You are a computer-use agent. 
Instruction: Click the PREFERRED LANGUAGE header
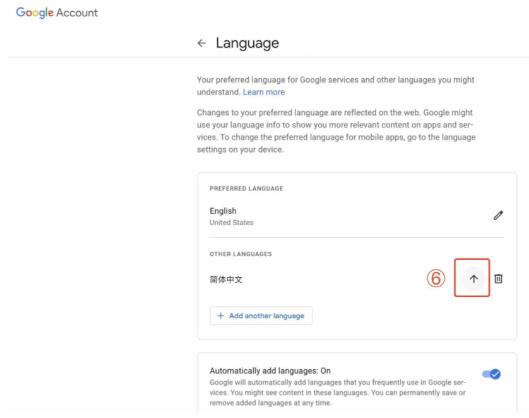[x=246, y=189]
